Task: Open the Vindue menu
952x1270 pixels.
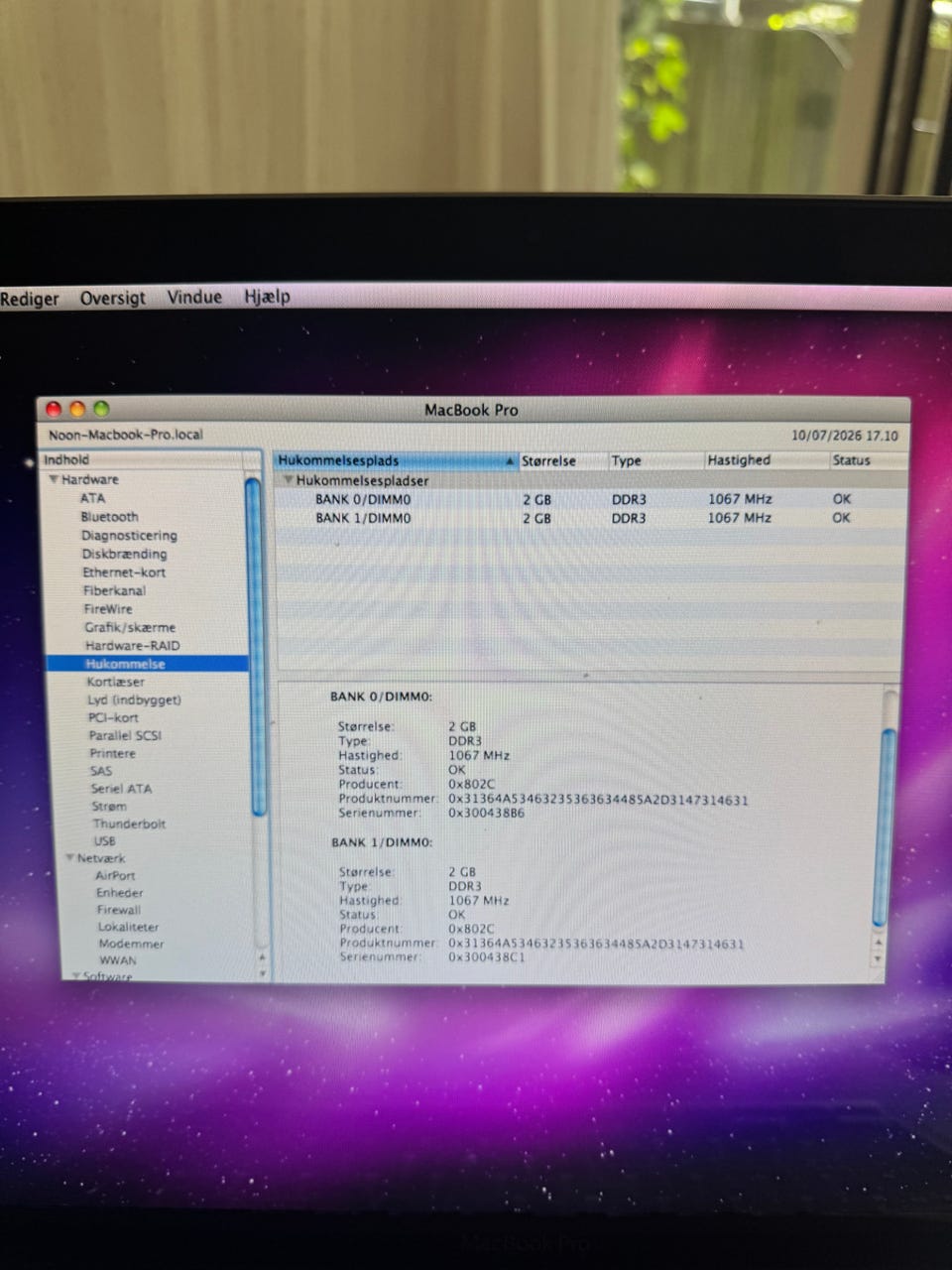Action: (194, 297)
